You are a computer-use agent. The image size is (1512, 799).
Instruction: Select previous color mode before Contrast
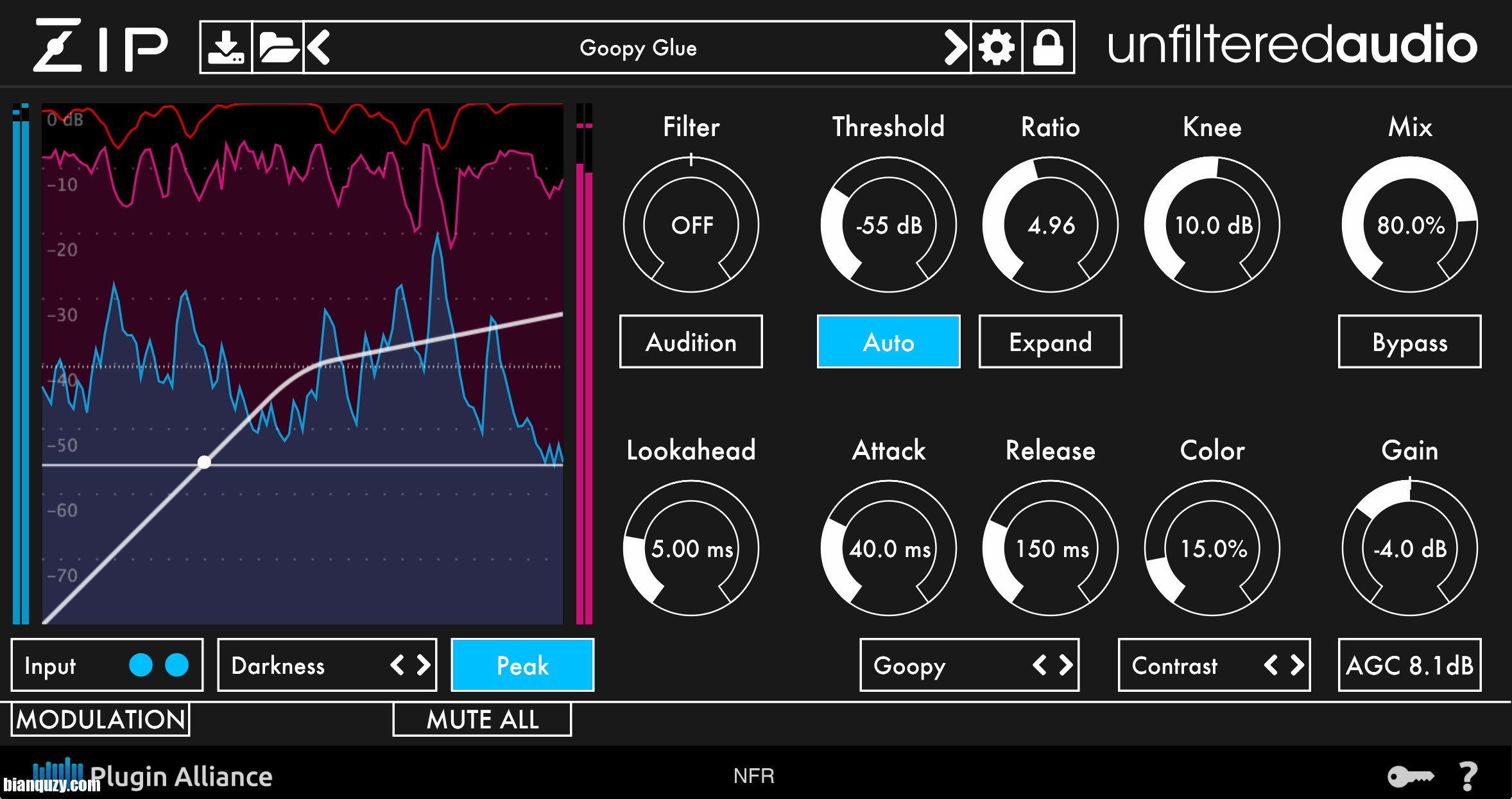[x=1271, y=665]
